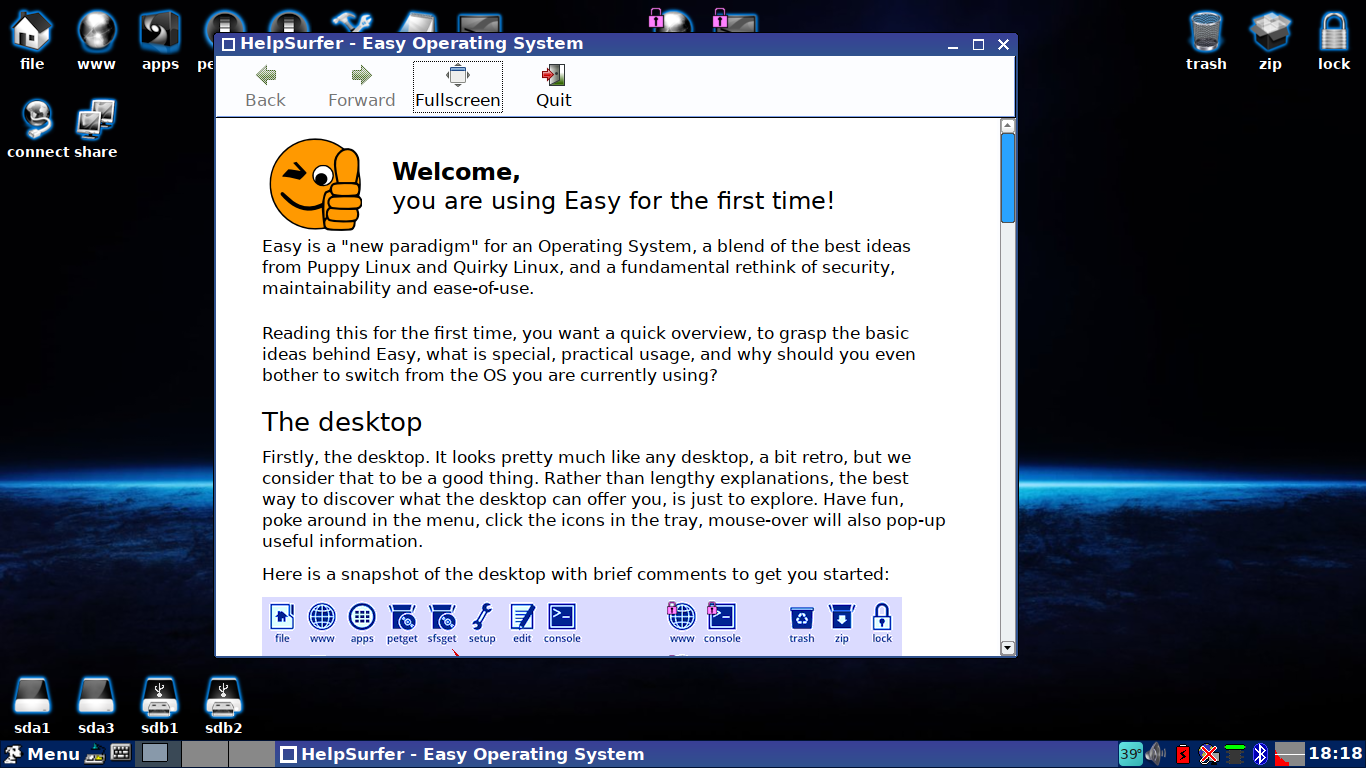The height and width of the screenshot is (768, 1366).
Task: Open the sdb1 USB drive icon
Action: pyautogui.click(x=160, y=706)
